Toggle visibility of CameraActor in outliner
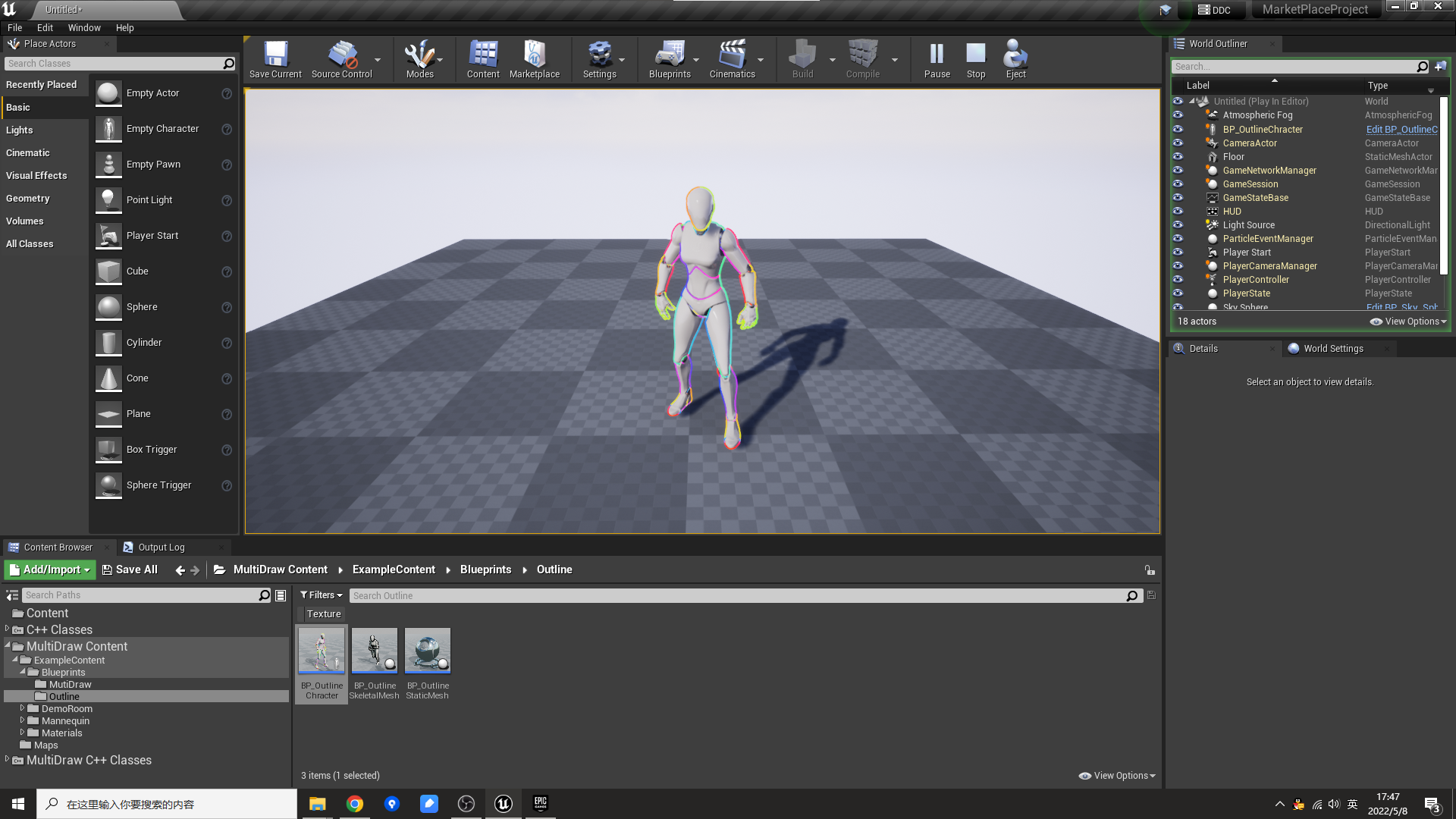 pyautogui.click(x=1178, y=143)
